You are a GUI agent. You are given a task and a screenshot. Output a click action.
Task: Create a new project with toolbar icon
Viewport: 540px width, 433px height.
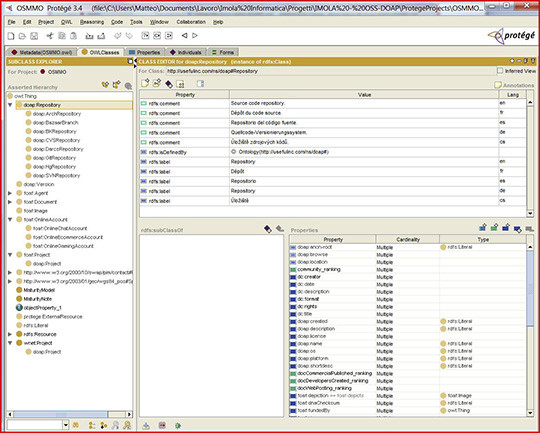[11, 36]
